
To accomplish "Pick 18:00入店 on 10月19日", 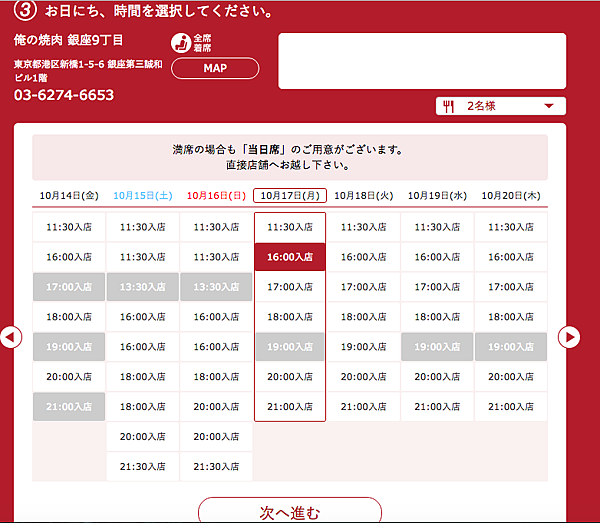I will tap(437, 317).
